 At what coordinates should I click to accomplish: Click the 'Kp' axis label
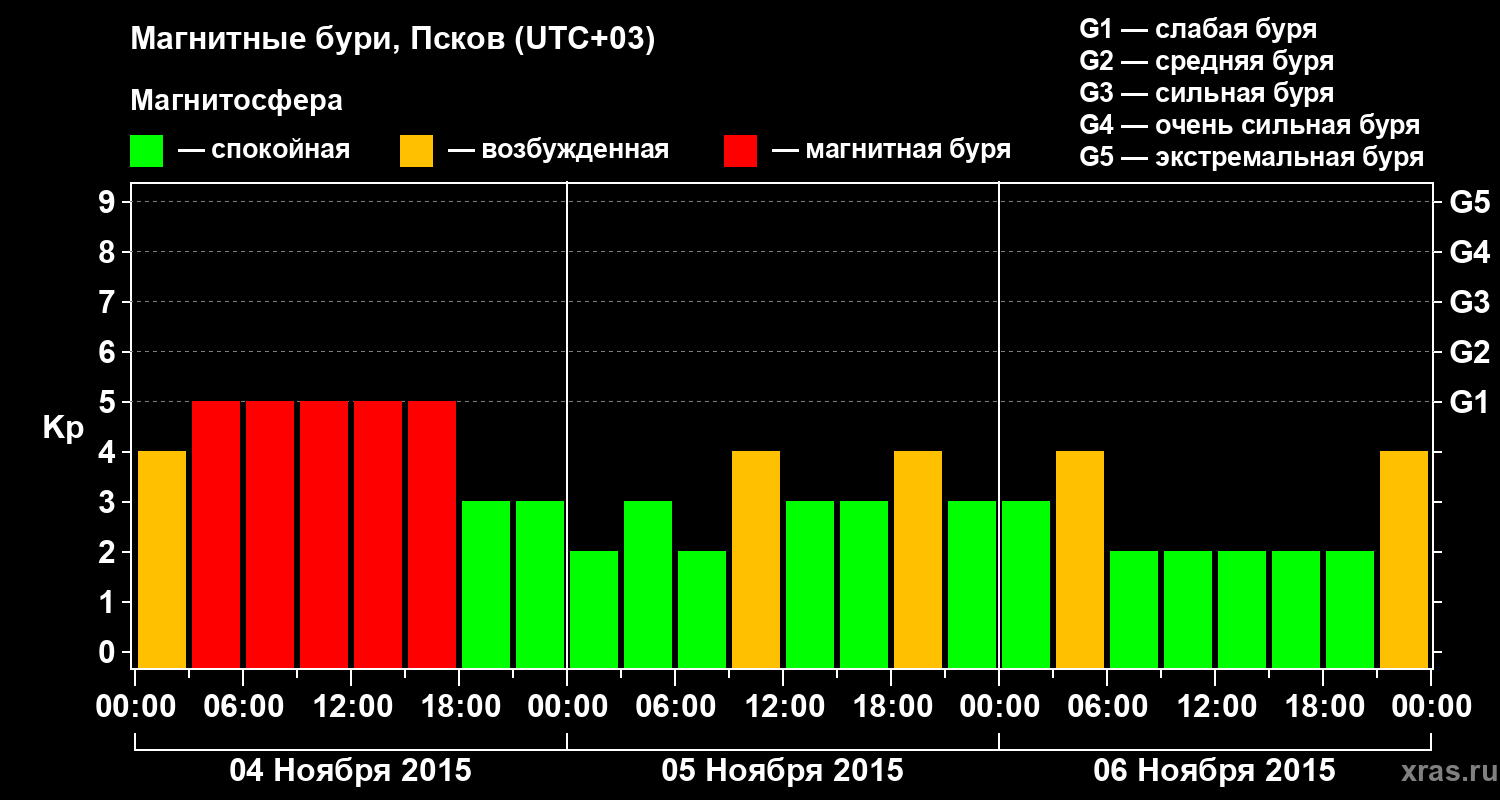coord(62,428)
